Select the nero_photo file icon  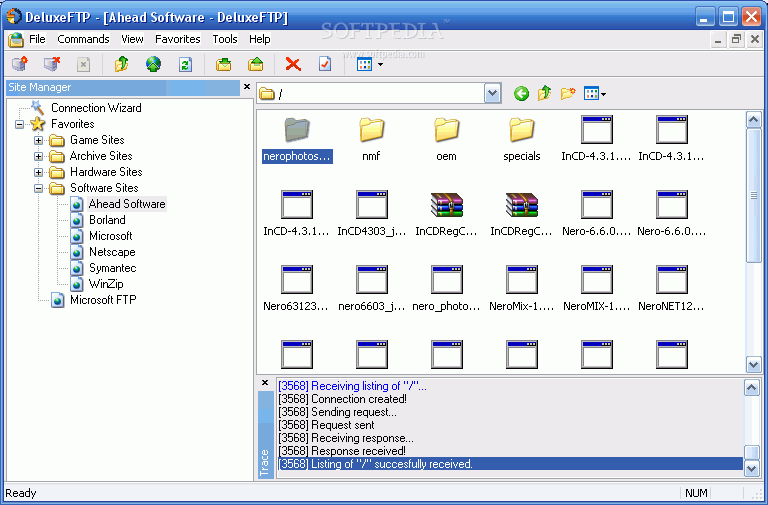pyautogui.click(x=447, y=280)
